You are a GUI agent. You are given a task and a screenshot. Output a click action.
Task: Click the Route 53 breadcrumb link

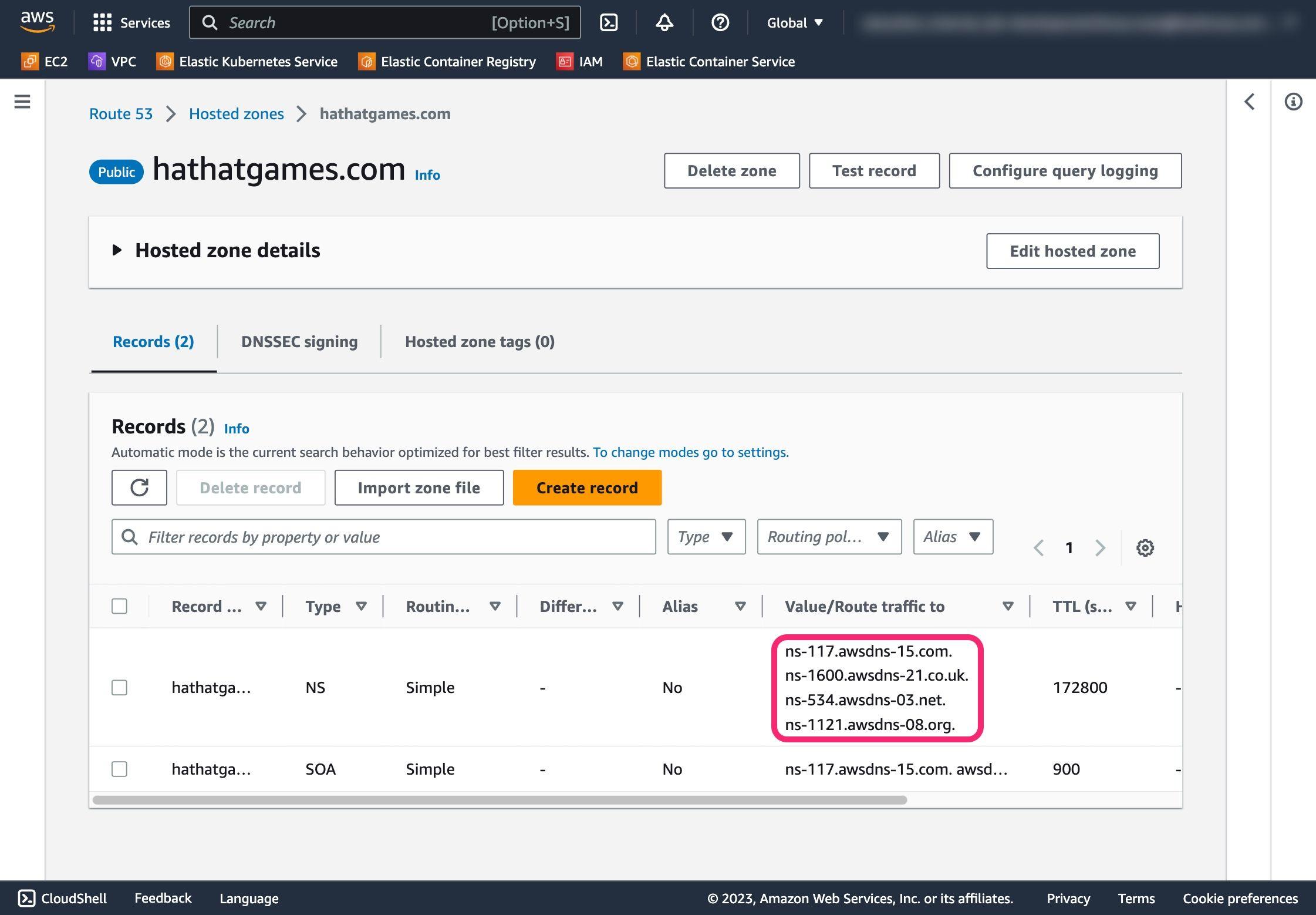pyautogui.click(x=120, y=113)
